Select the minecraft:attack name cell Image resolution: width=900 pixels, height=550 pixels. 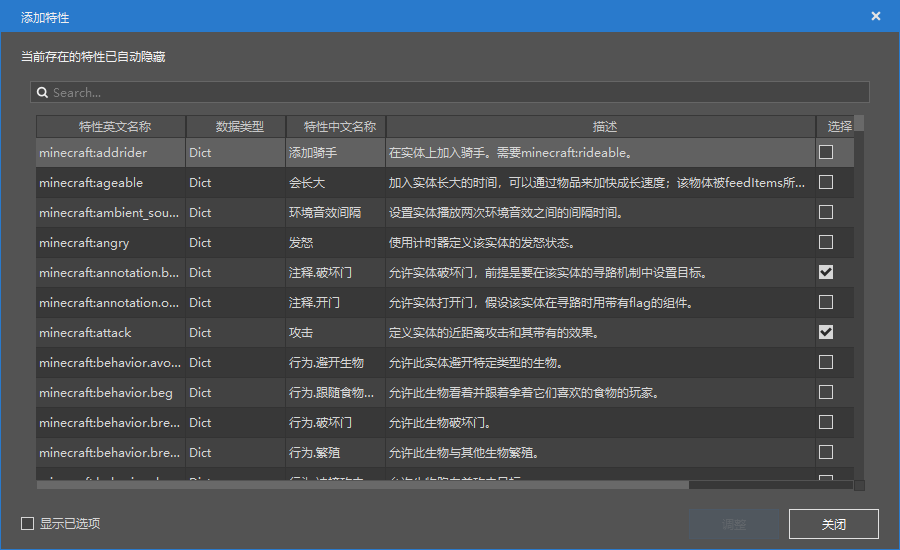point(111,332)
